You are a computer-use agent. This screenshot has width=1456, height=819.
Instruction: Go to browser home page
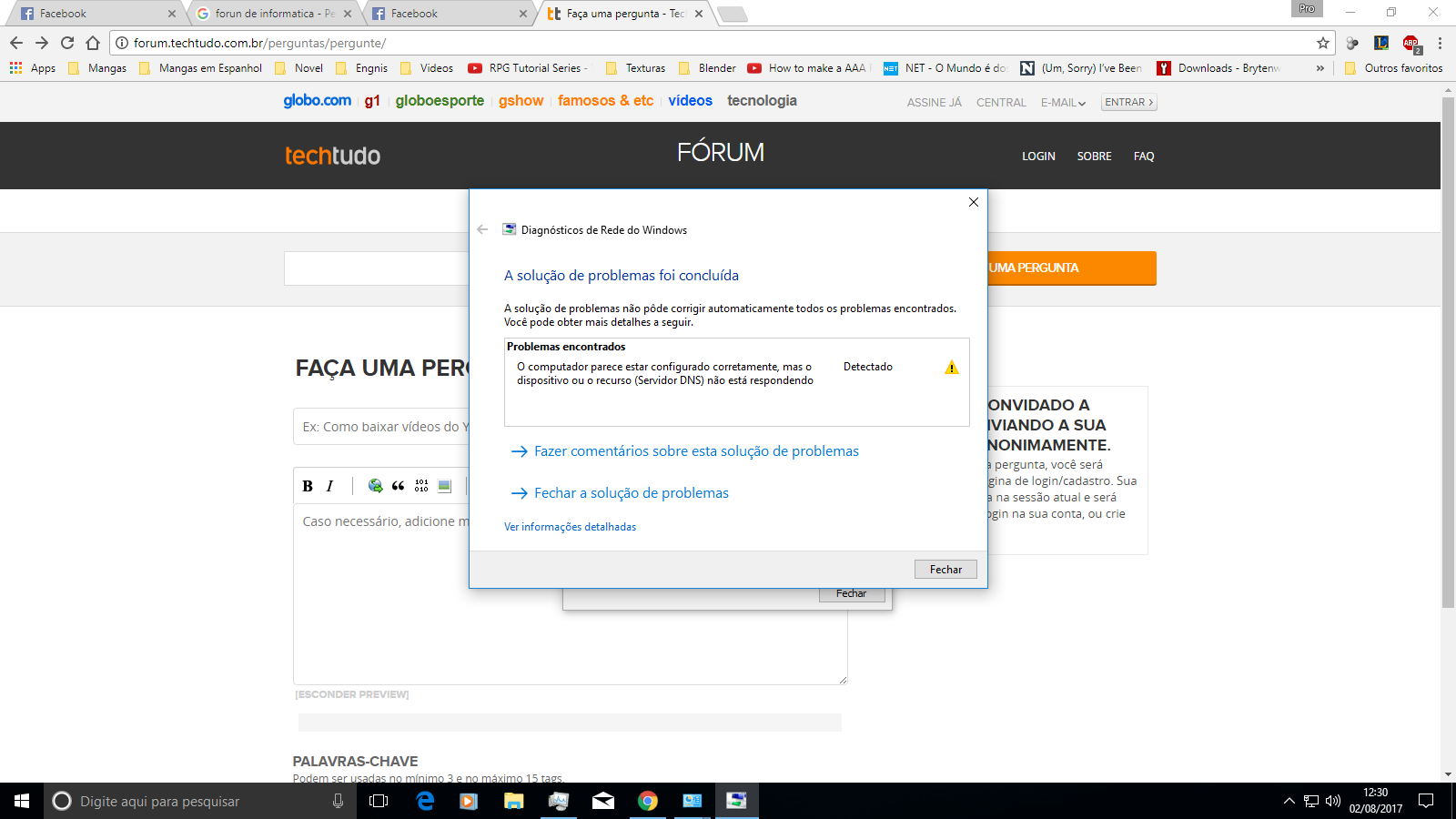point(93,43)
